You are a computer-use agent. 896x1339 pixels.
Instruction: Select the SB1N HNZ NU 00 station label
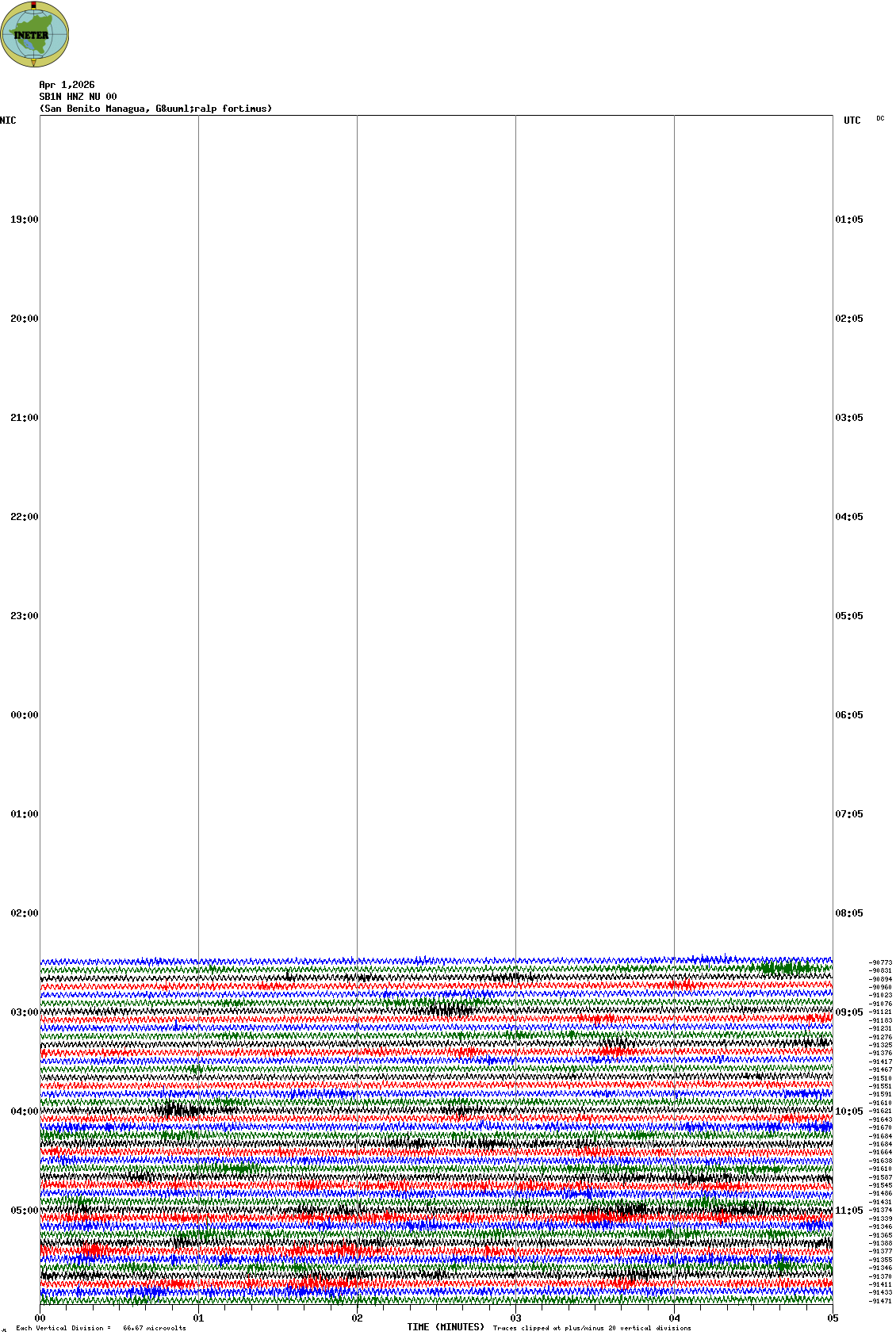click(78, 97)
